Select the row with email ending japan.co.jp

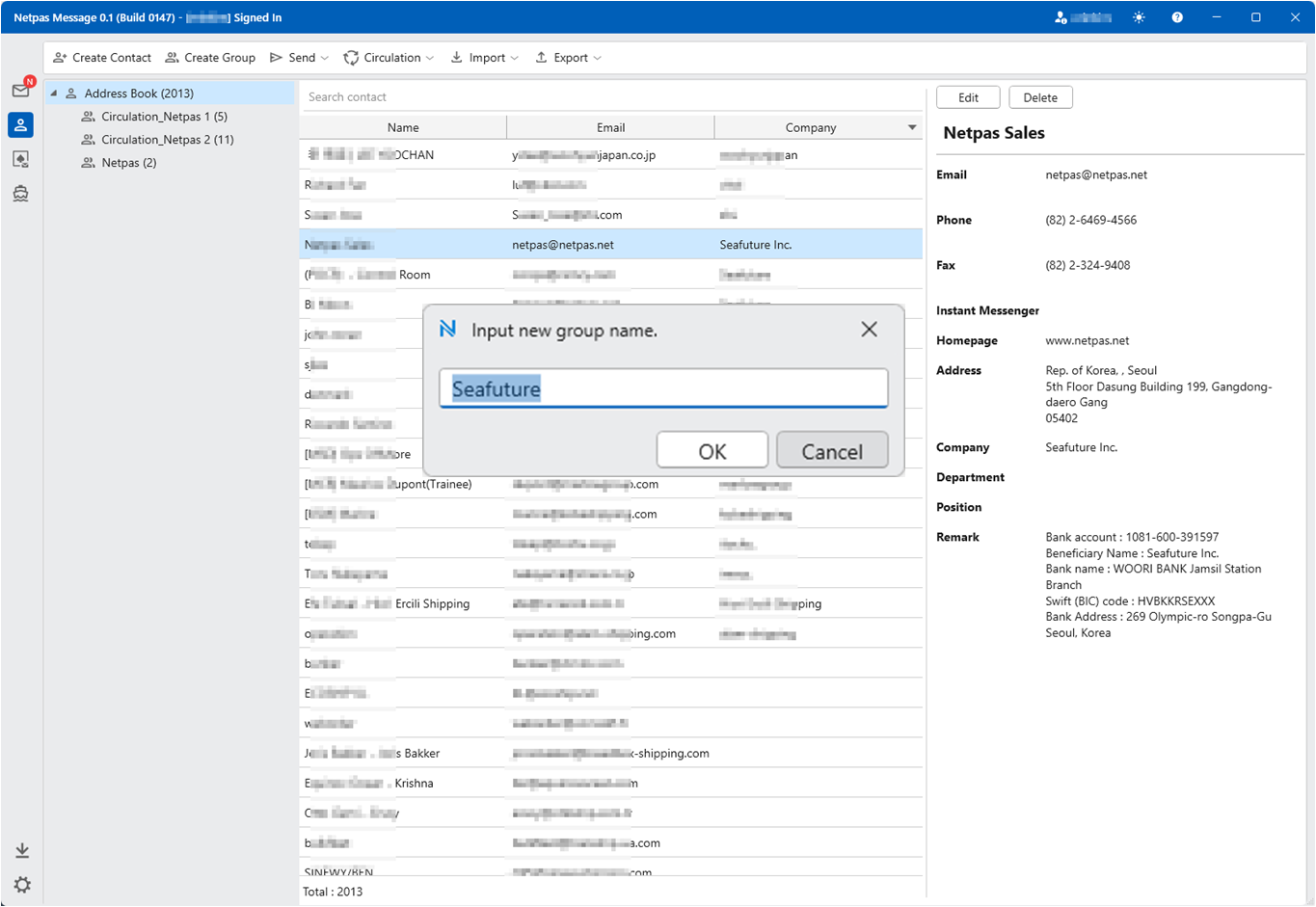coord(611,155)
